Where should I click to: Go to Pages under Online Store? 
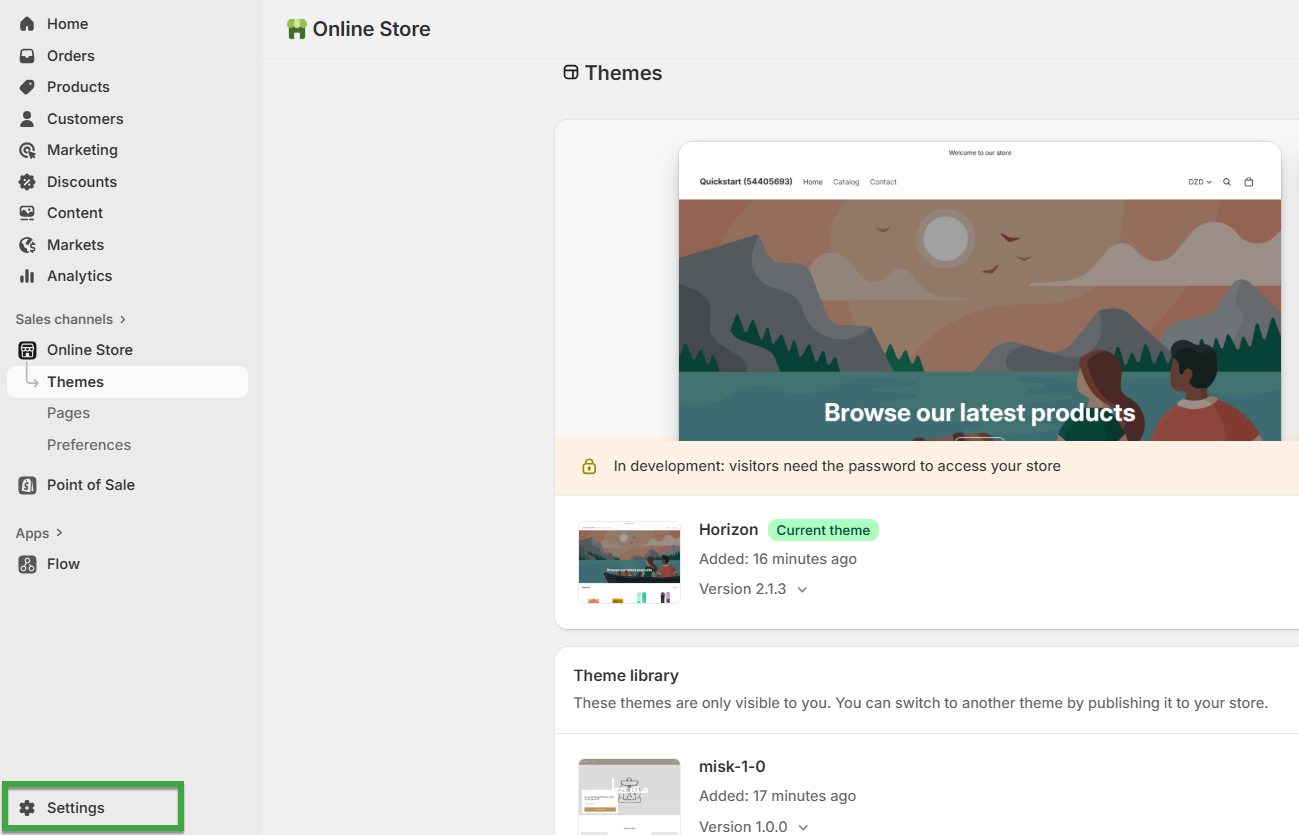tap(68, 413)
